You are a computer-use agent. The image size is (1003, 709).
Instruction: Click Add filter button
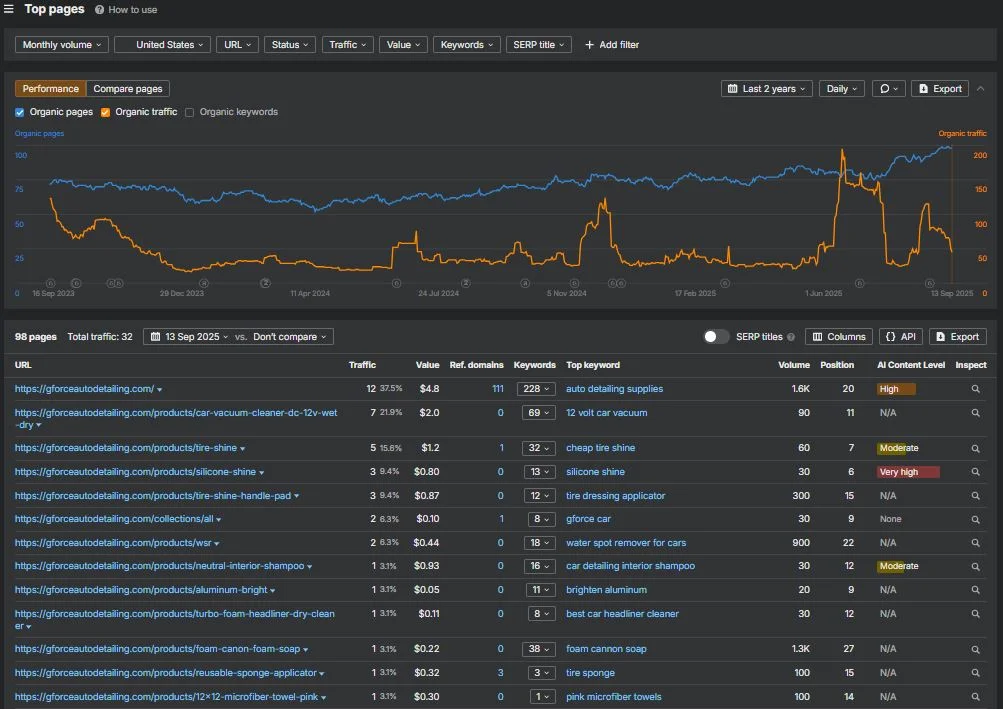point(612,45)
